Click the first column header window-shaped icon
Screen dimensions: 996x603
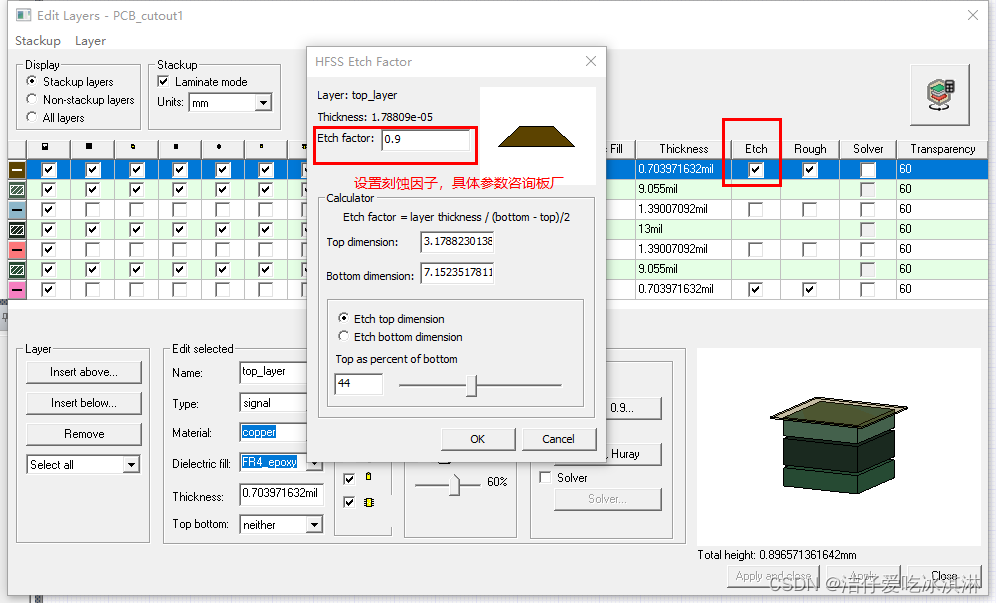pos(45,147)
